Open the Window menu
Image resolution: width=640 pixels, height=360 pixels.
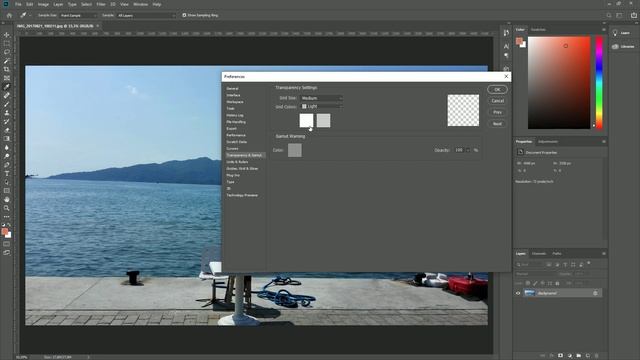pyautogui.click(x=140, y=4)
